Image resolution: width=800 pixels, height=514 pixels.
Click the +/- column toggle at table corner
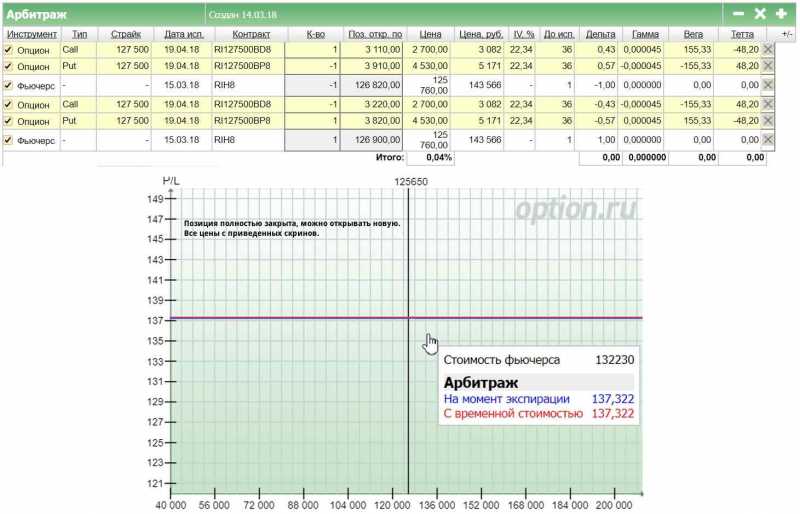787,34
